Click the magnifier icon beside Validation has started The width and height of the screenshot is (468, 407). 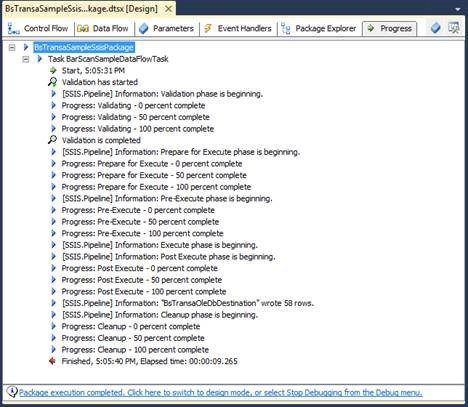tap(52, 82)
